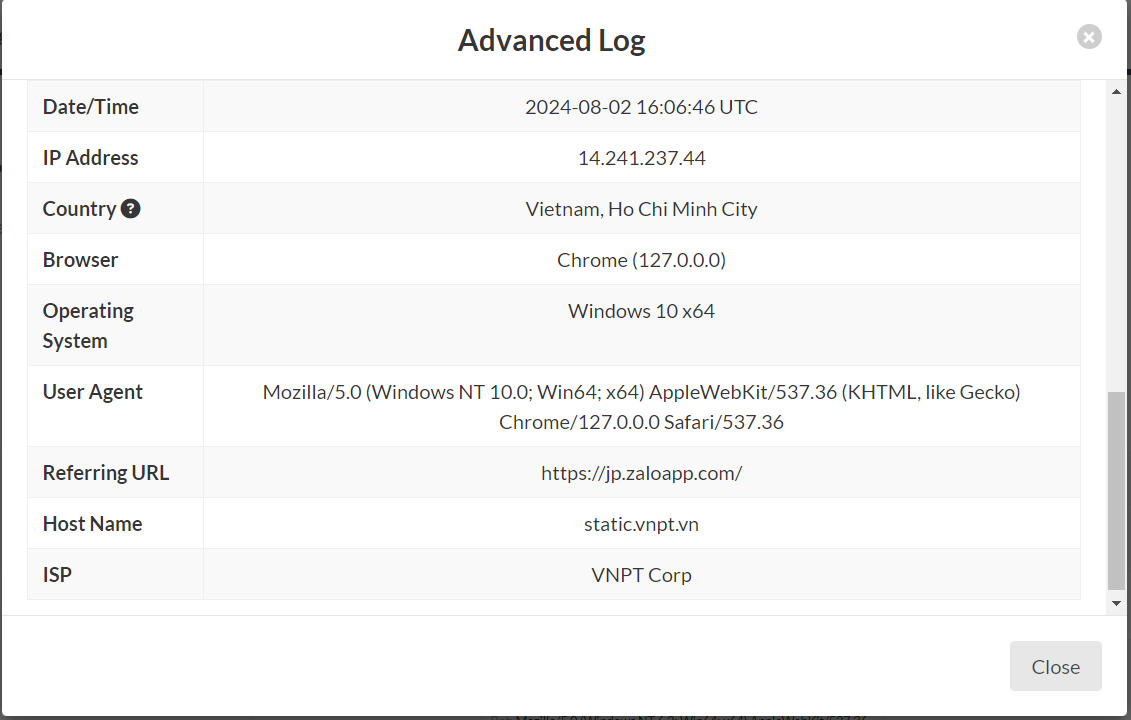Close the Advanced Log dialog via X icon
Screen dimensions: 1131x720
point(1088,37)
